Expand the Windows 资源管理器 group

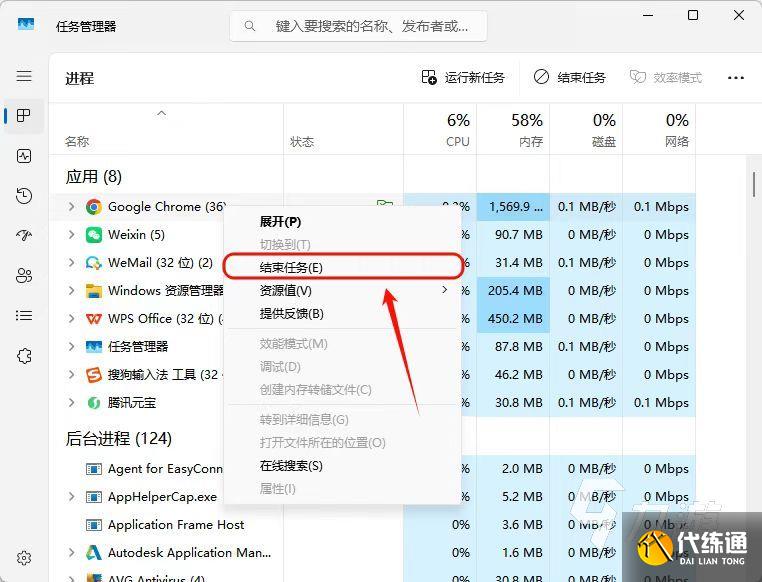tap(71, 291)
